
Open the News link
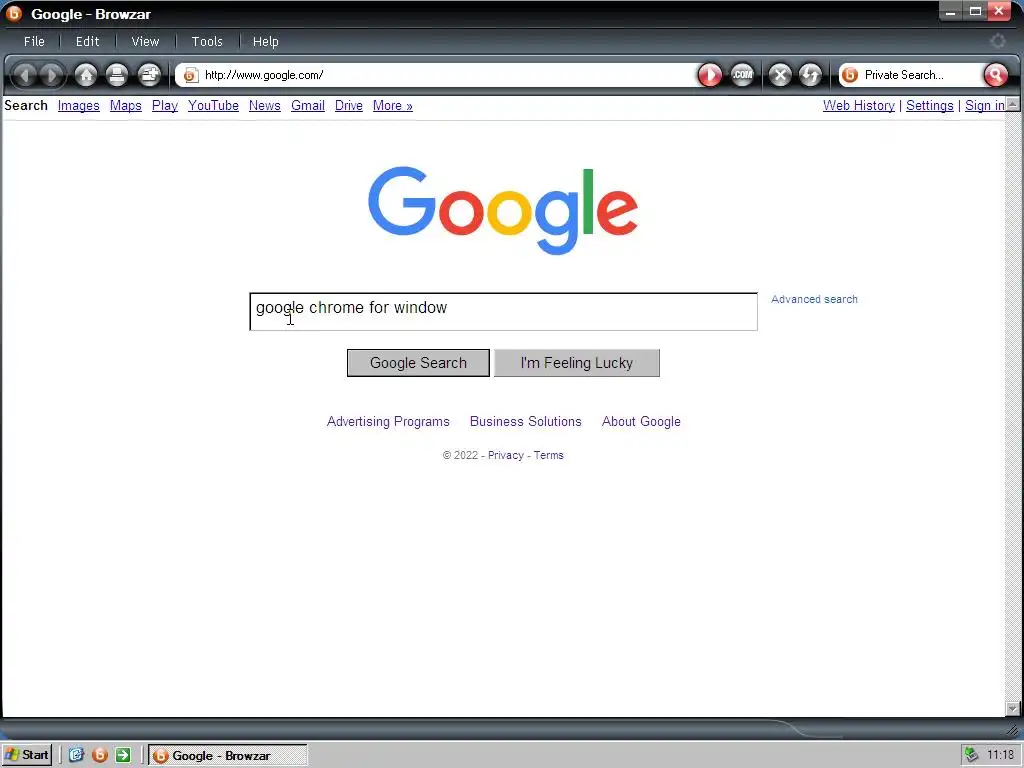(264, 106)
